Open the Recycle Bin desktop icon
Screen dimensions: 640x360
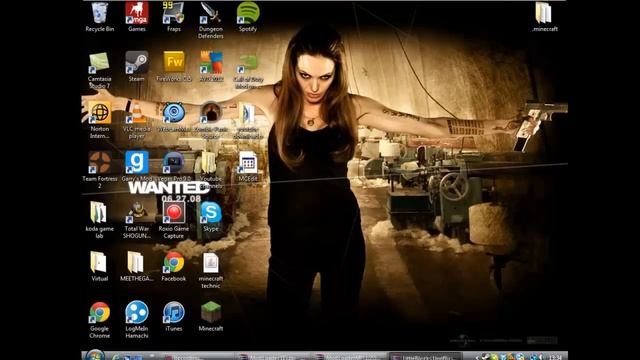(100, 13)
